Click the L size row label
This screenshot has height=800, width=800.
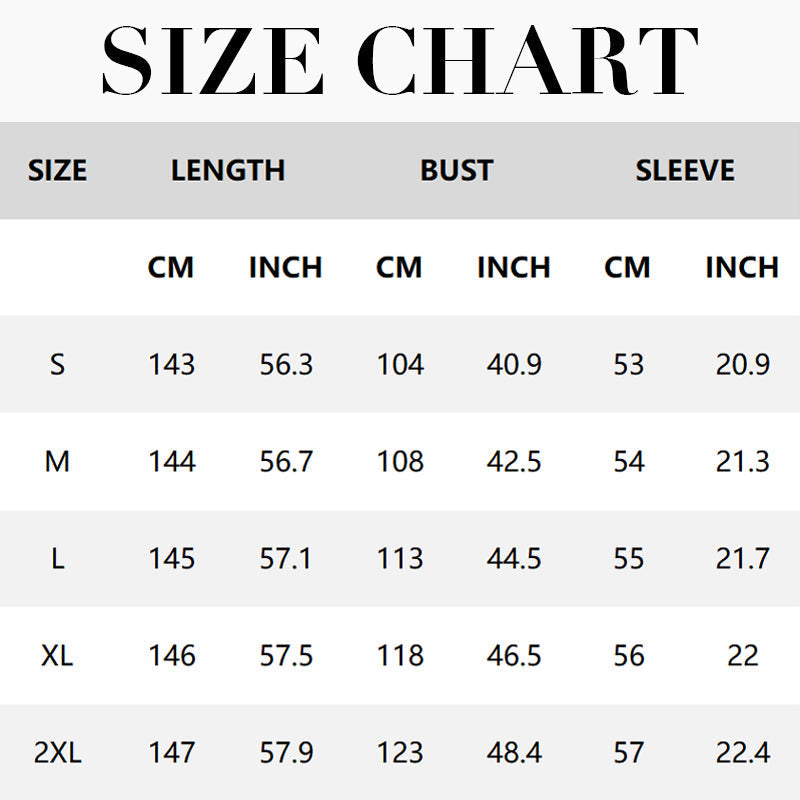[57, 558]
